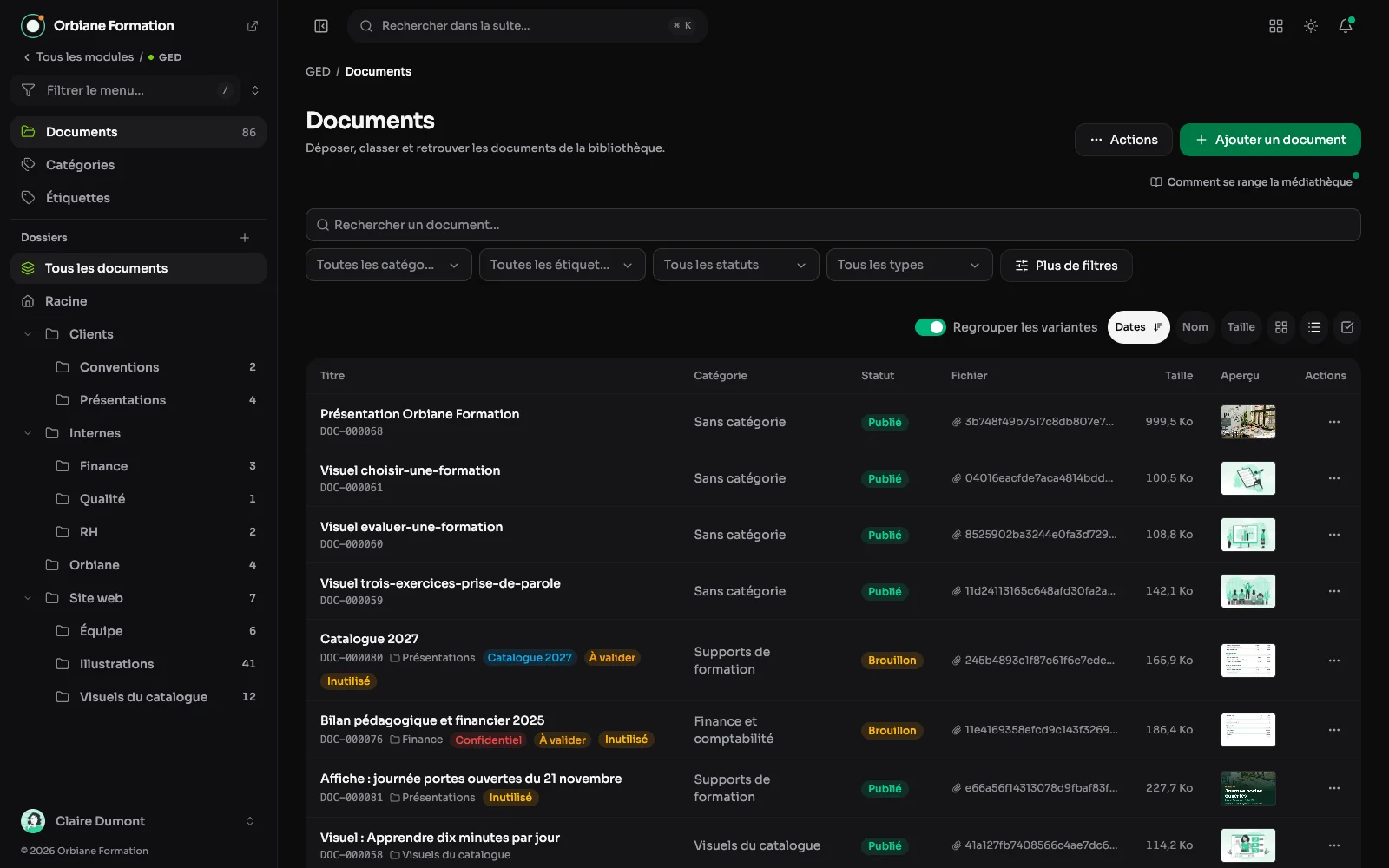This screenshot has height=868, width=1389.
Task: Switch theme with the sun icon
Action: pos(1311,26)
